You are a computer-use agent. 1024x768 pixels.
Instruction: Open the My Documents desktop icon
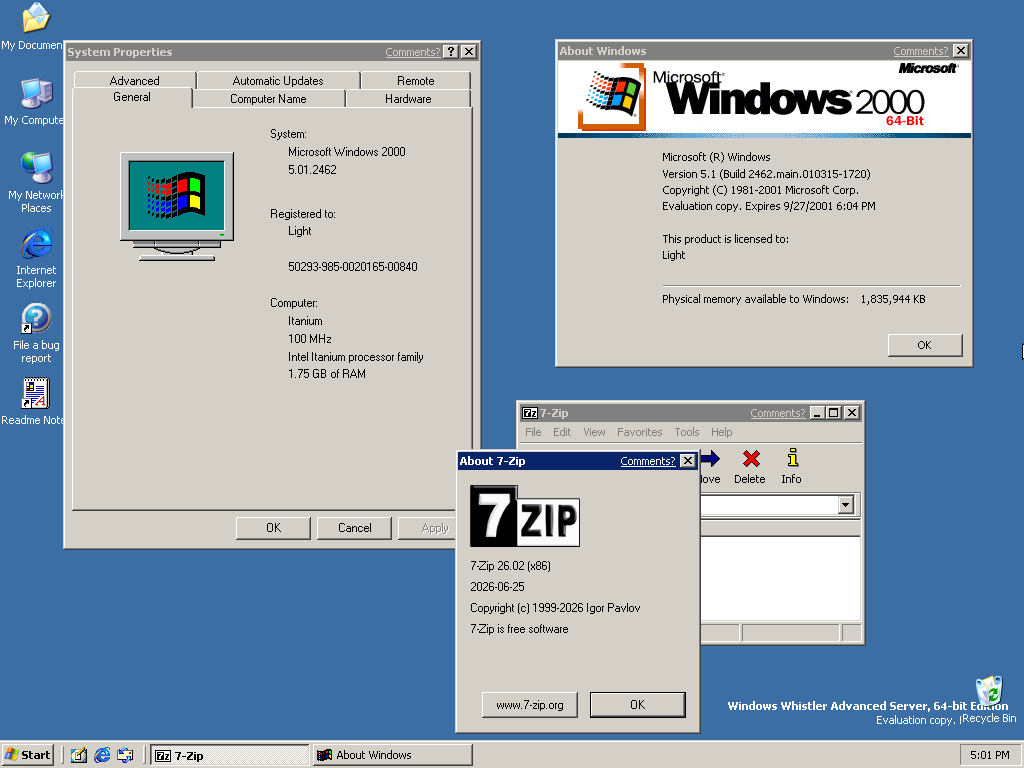point(35,18)
